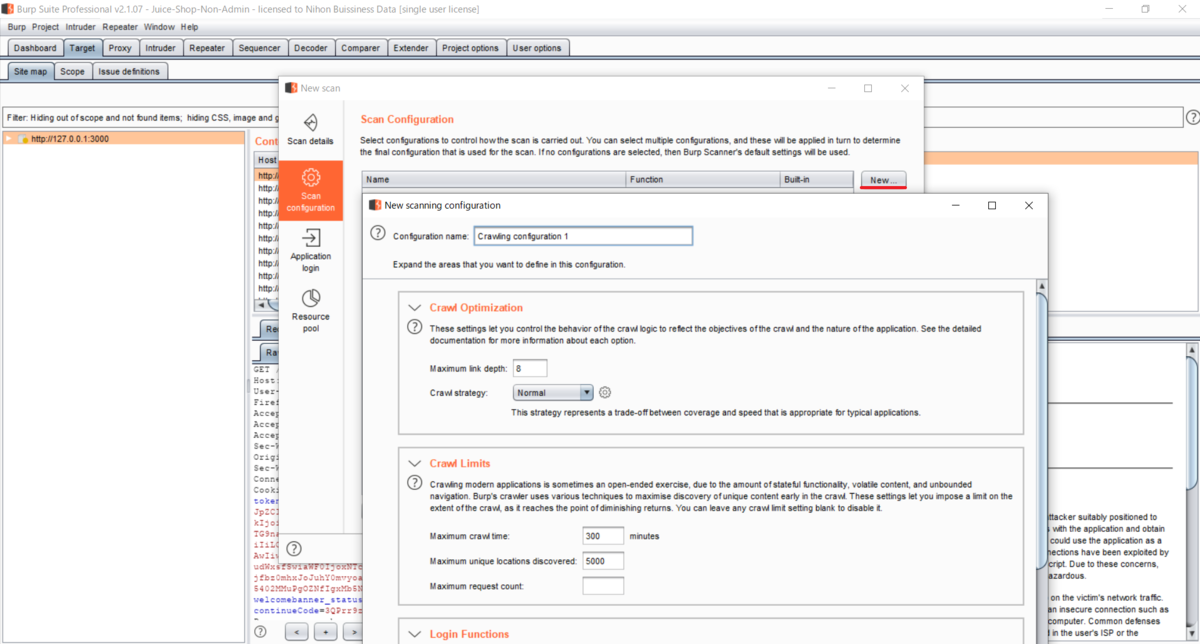Click Maximum crawl time field
Screen dimensions: 1200x644
[603, 536]
